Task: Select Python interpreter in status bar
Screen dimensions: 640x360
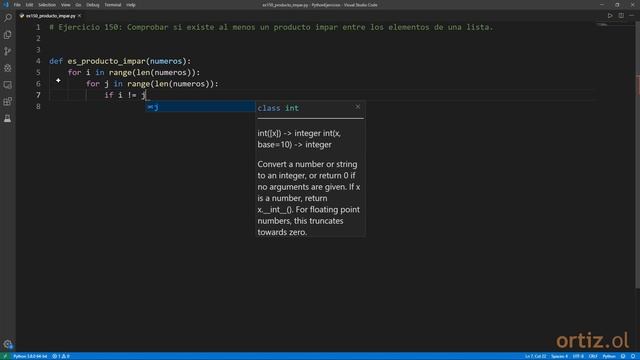Action: pyautogui.click(x=30, y=356)
